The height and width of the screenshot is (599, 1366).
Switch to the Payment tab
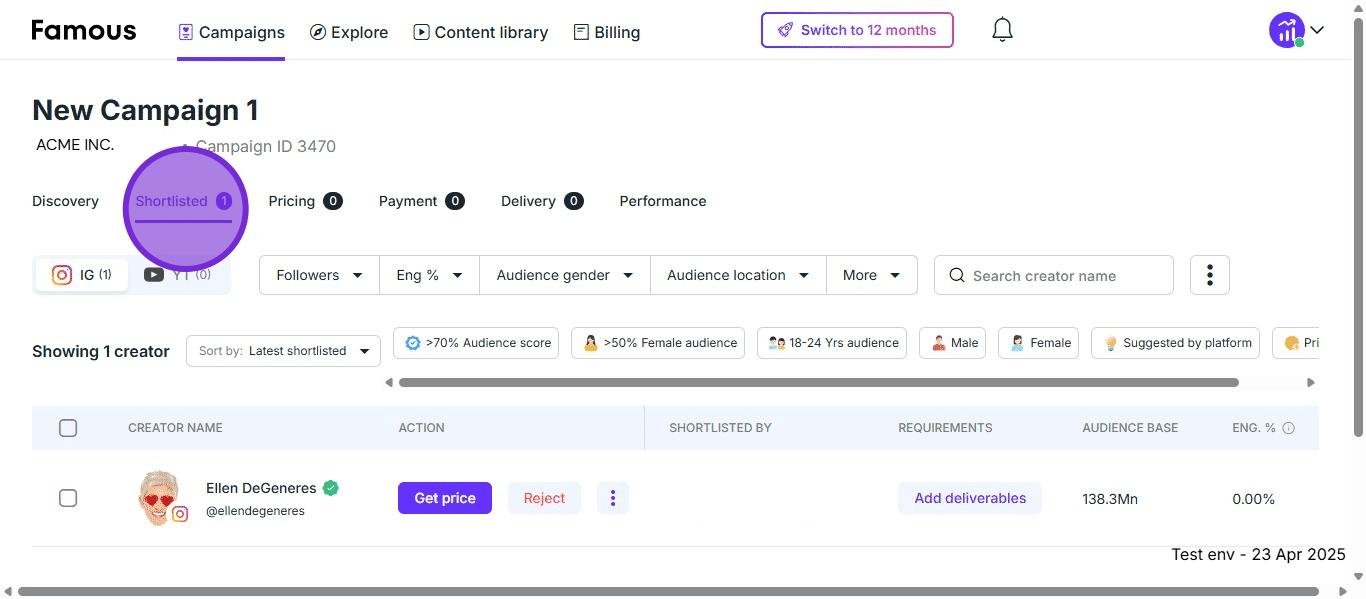(x=421, y=201)
